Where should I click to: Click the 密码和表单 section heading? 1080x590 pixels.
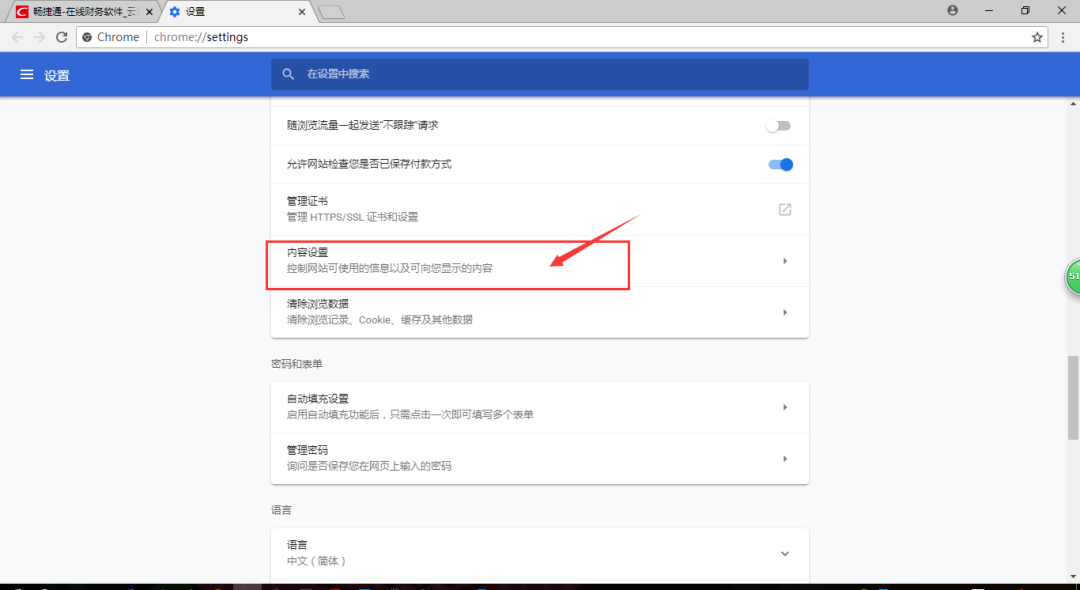[x=297, y=364]
